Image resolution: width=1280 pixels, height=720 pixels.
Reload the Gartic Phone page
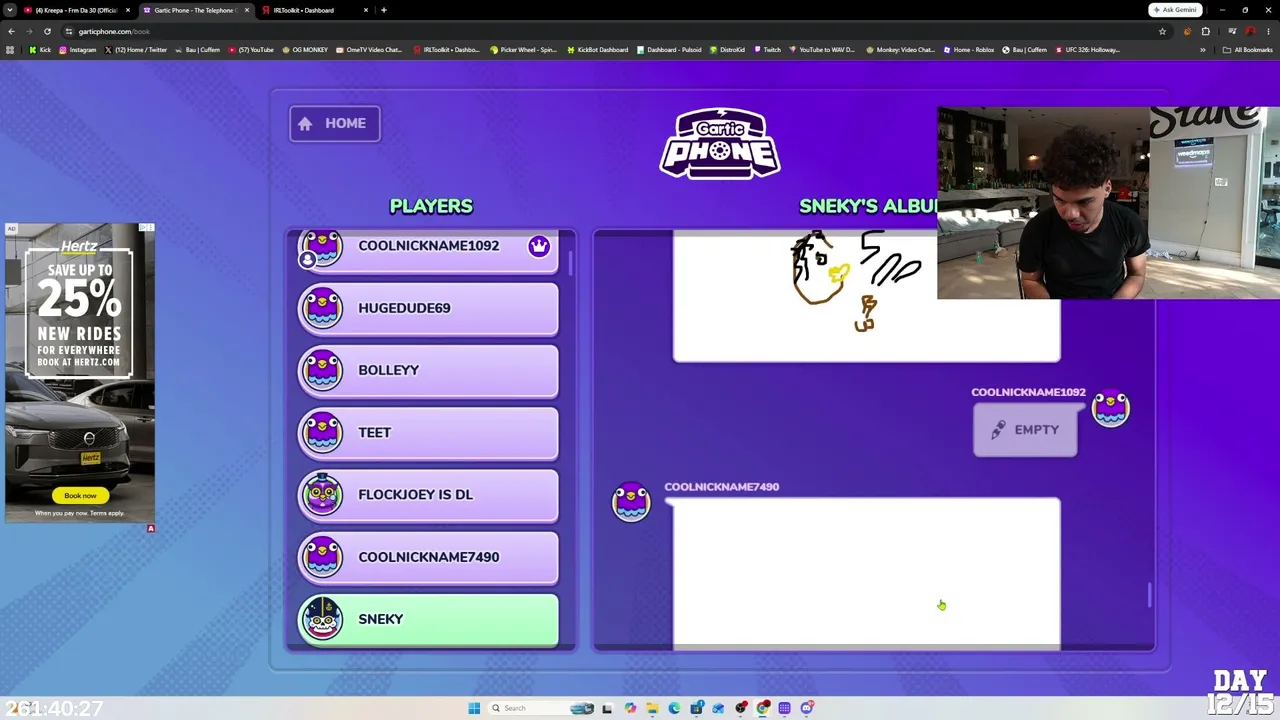47,31
